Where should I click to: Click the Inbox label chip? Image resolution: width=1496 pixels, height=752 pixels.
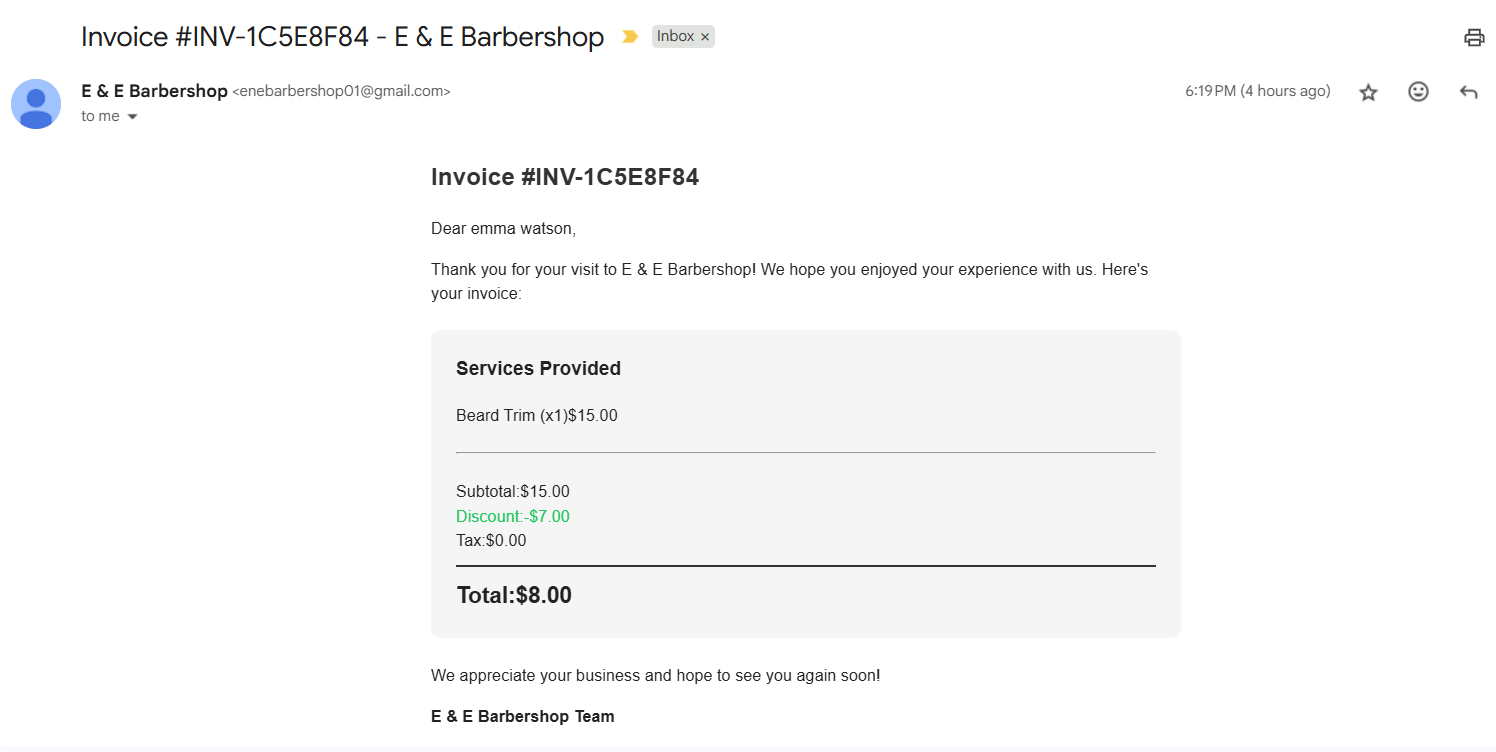675,37
